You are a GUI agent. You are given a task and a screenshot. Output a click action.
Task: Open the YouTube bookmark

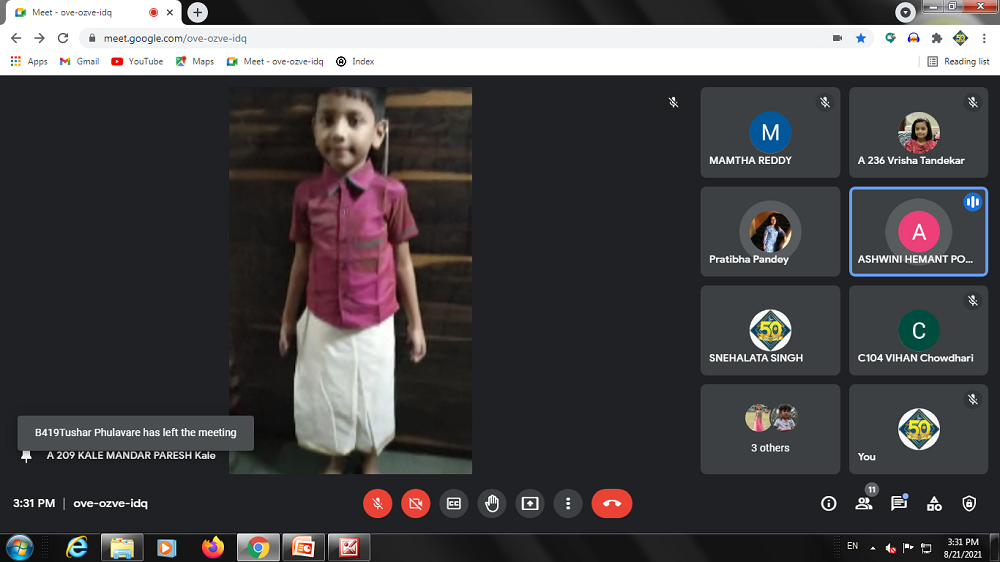[137, 61]
